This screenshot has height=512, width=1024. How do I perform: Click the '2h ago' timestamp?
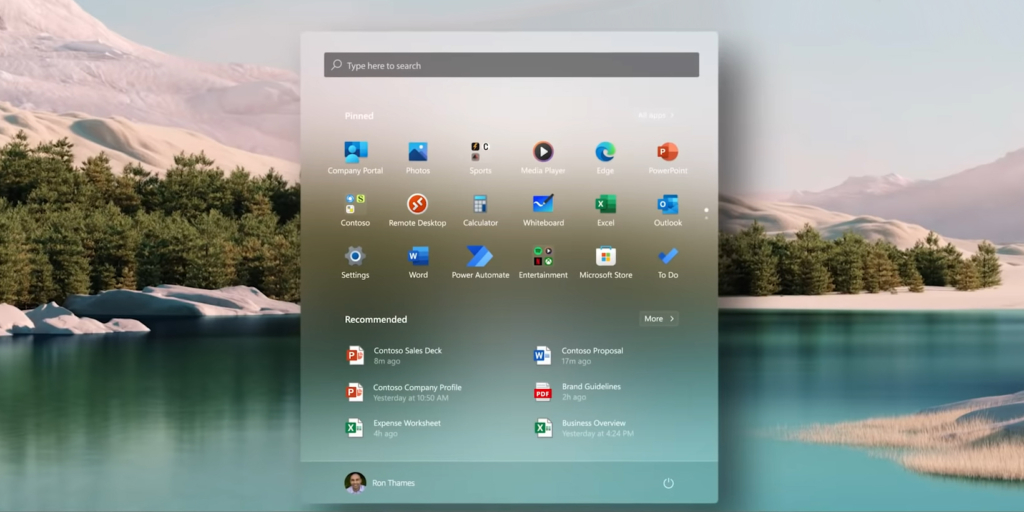(x=574, y=397)
